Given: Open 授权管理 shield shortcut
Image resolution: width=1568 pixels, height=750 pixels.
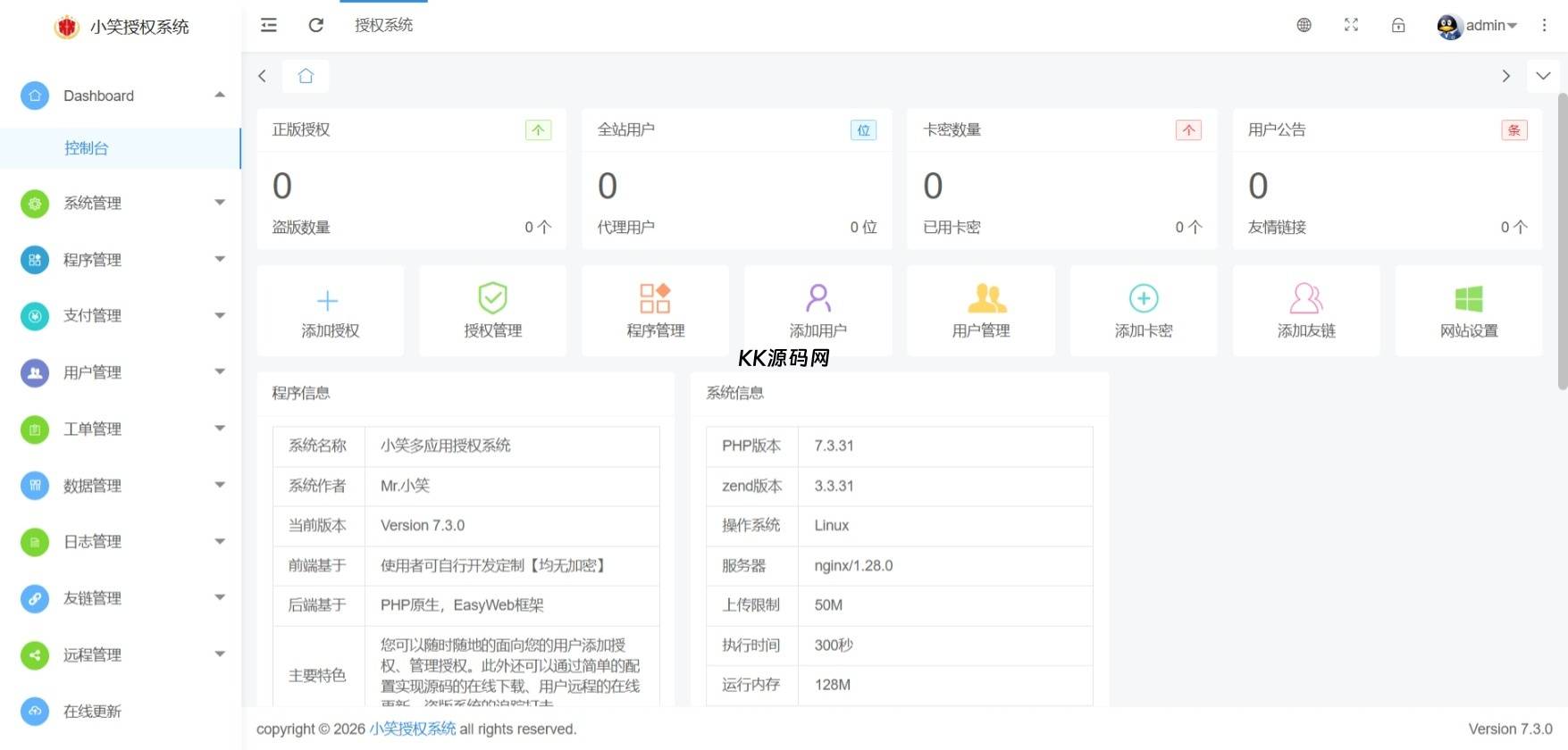Looking at the screenshot, I should pyautogui.click(x=492, y=312).
